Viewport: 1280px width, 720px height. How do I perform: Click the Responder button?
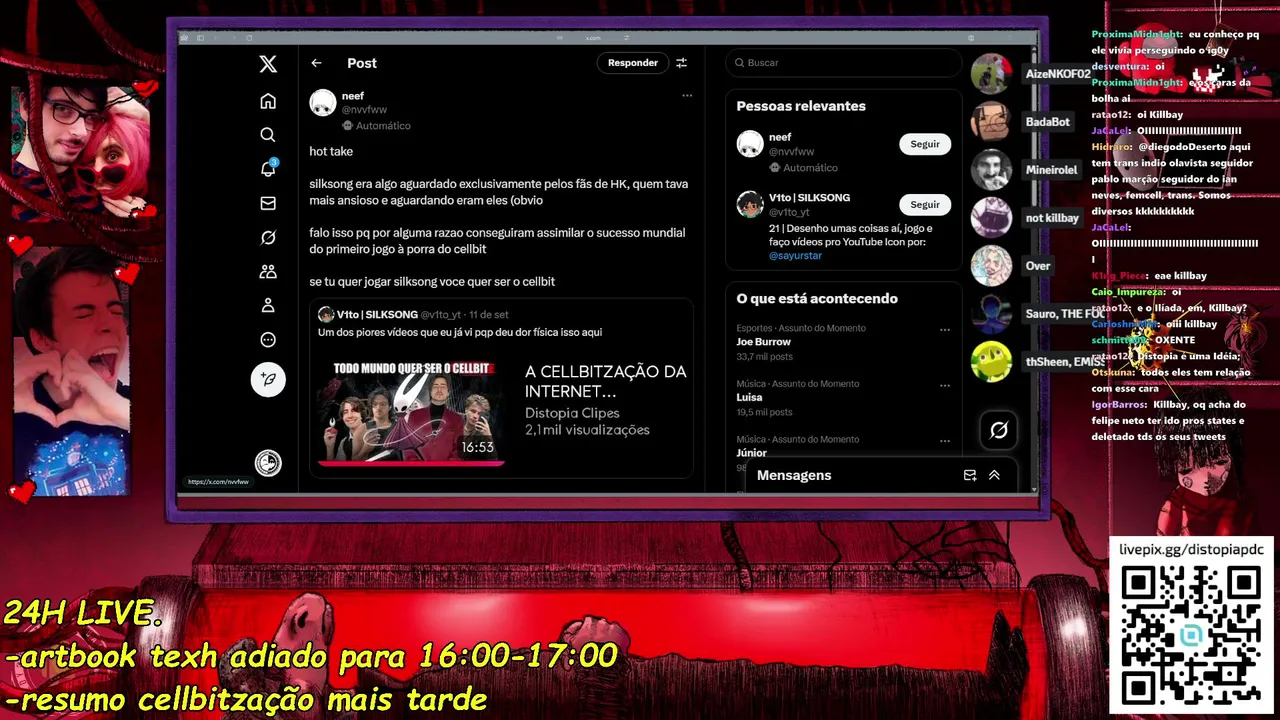(633, 63)
